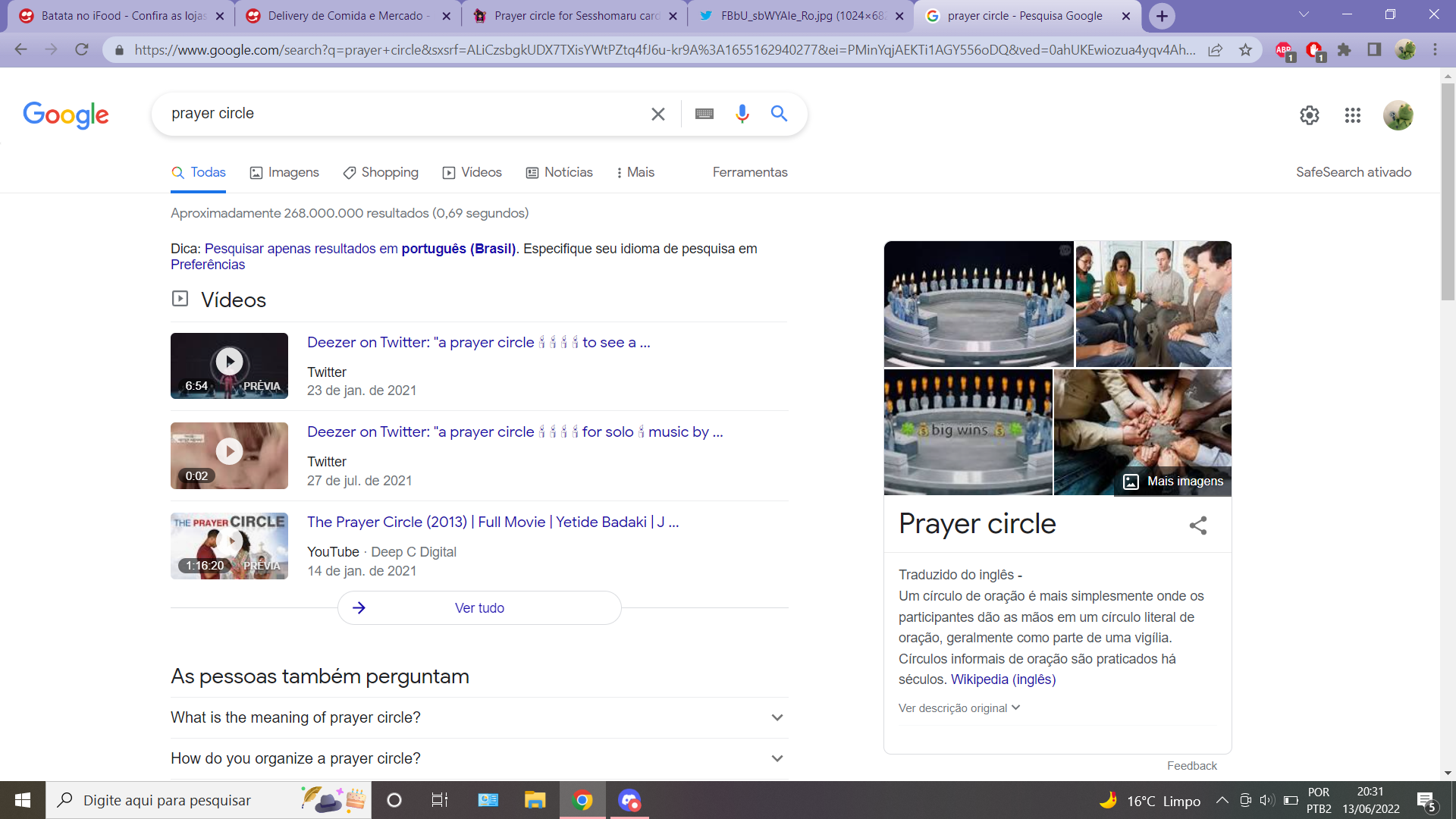Open File Explorer from the taskbar
Viewport: 1456px width, 819px height.
(x=535, y=800)
